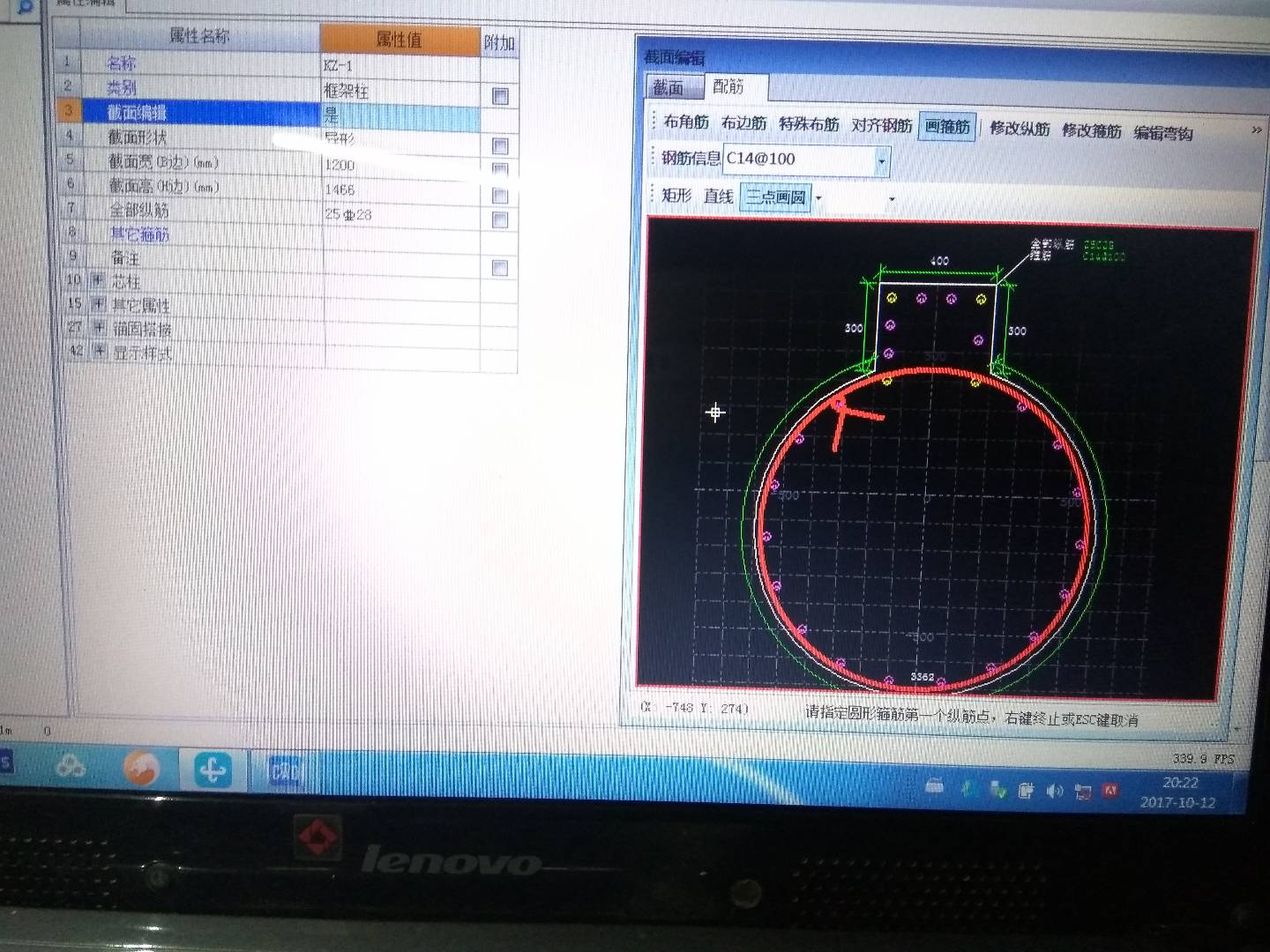Click the 25⌀28 全部纵筋 value
1270x952 pixels.
402,214
